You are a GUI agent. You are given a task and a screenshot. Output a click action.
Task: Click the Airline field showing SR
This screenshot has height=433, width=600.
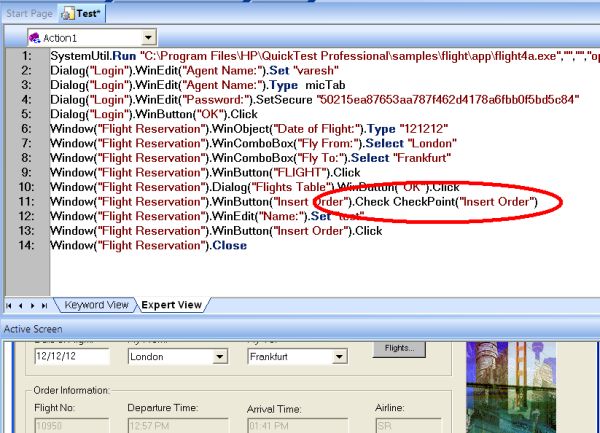408,425
